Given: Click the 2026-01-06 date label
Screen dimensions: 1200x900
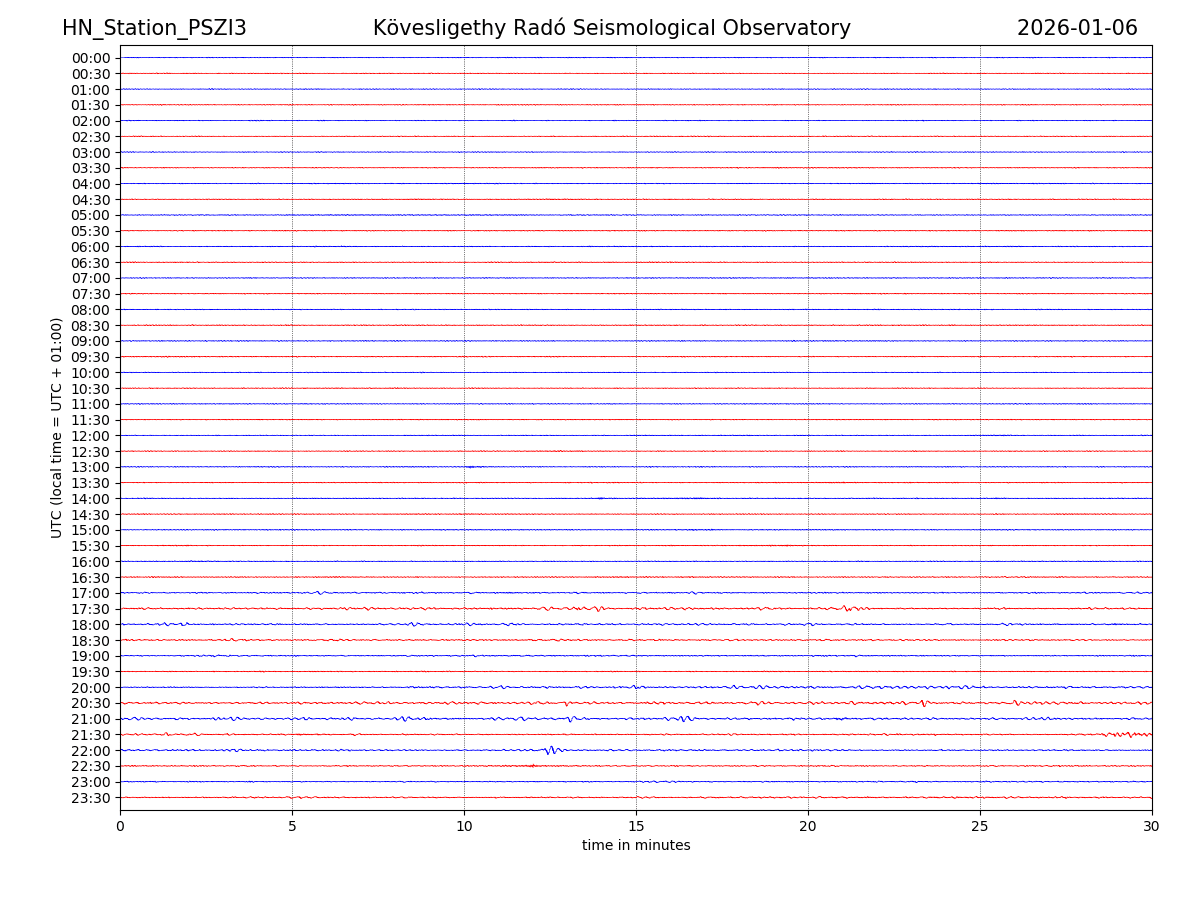Looking at the screenshot, I should pos(1076,28).
